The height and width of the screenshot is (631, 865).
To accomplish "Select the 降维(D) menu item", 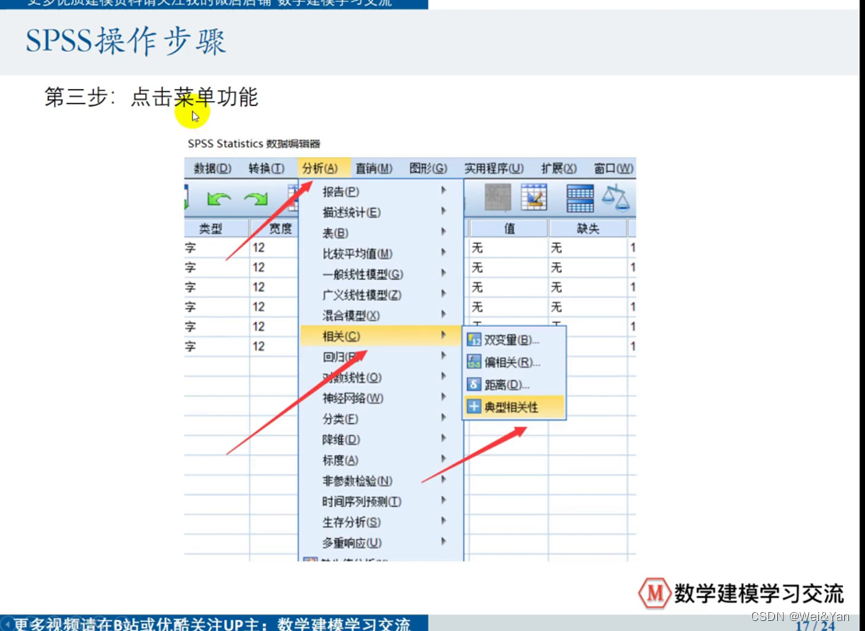I will pos(381,440).
